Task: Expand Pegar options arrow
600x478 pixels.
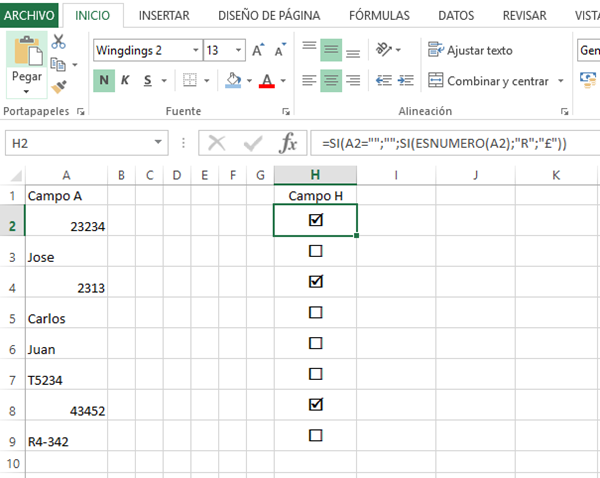Action: pos(26,91)
